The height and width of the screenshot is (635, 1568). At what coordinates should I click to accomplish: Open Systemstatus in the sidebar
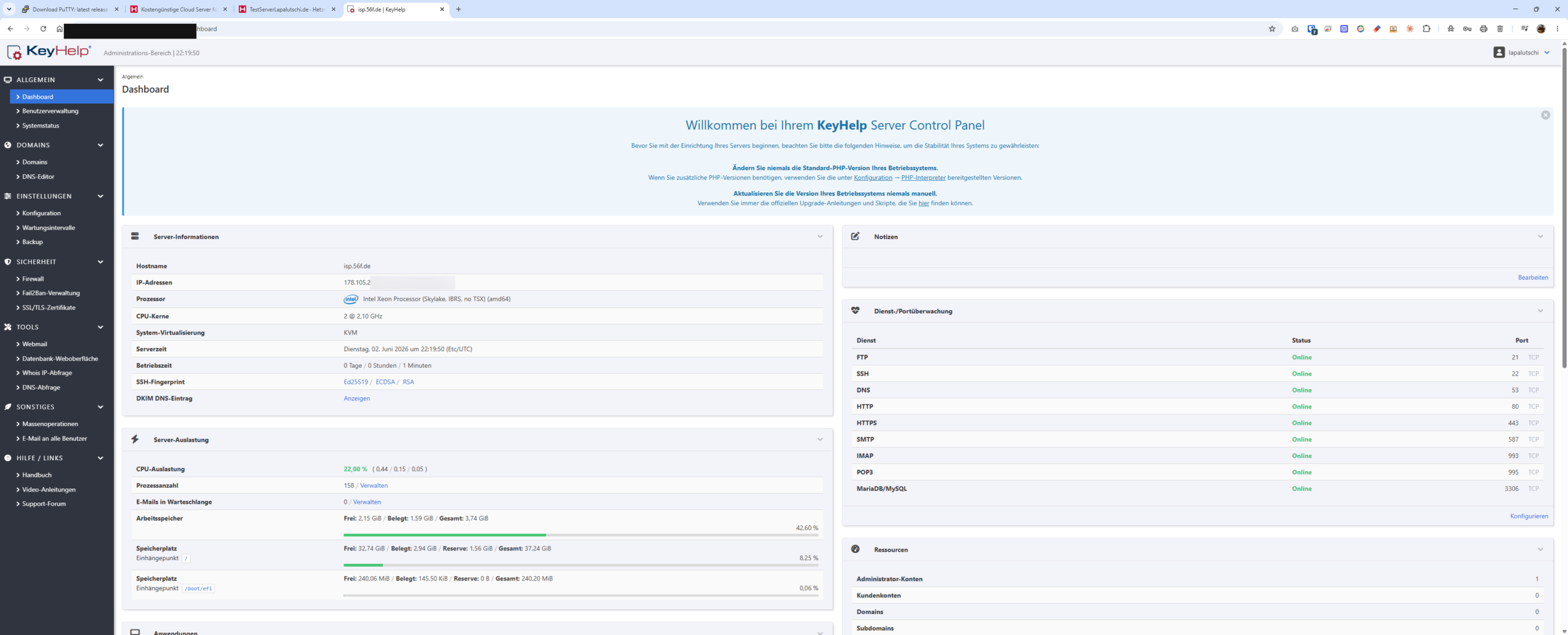point(40,126)
